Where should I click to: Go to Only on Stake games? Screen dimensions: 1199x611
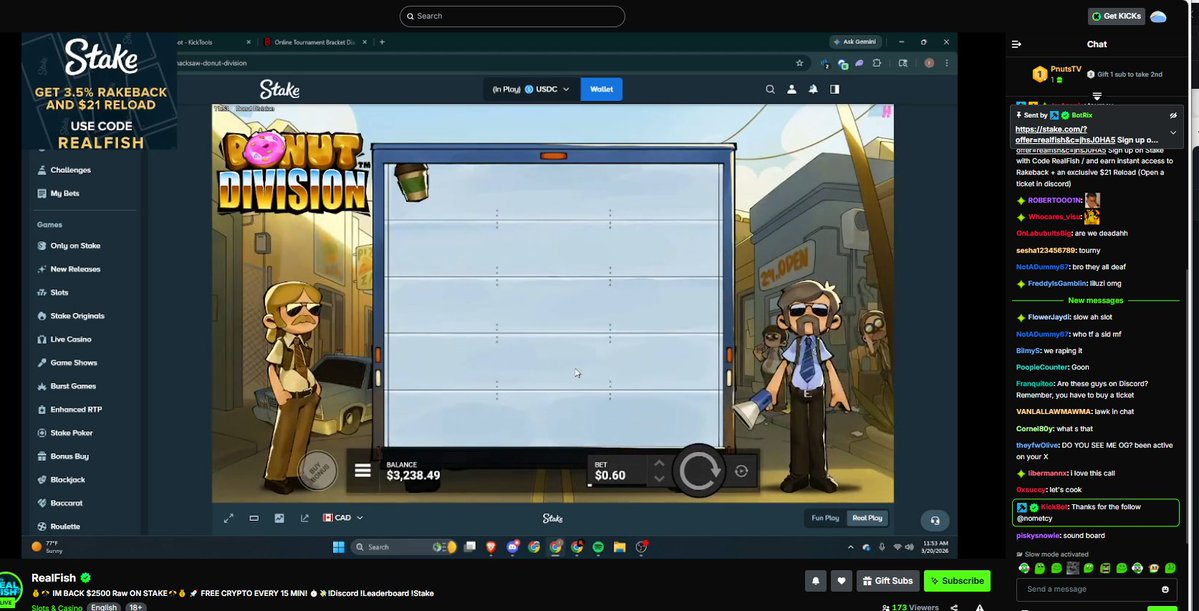tap(75, 245)
